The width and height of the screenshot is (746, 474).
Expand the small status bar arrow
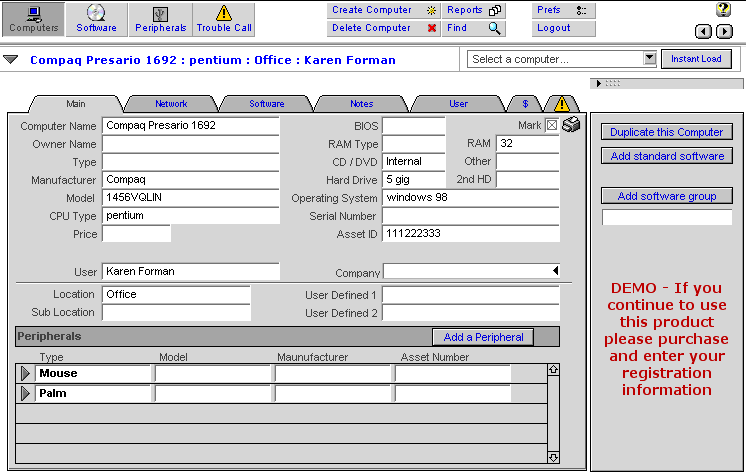pos(599,83)
